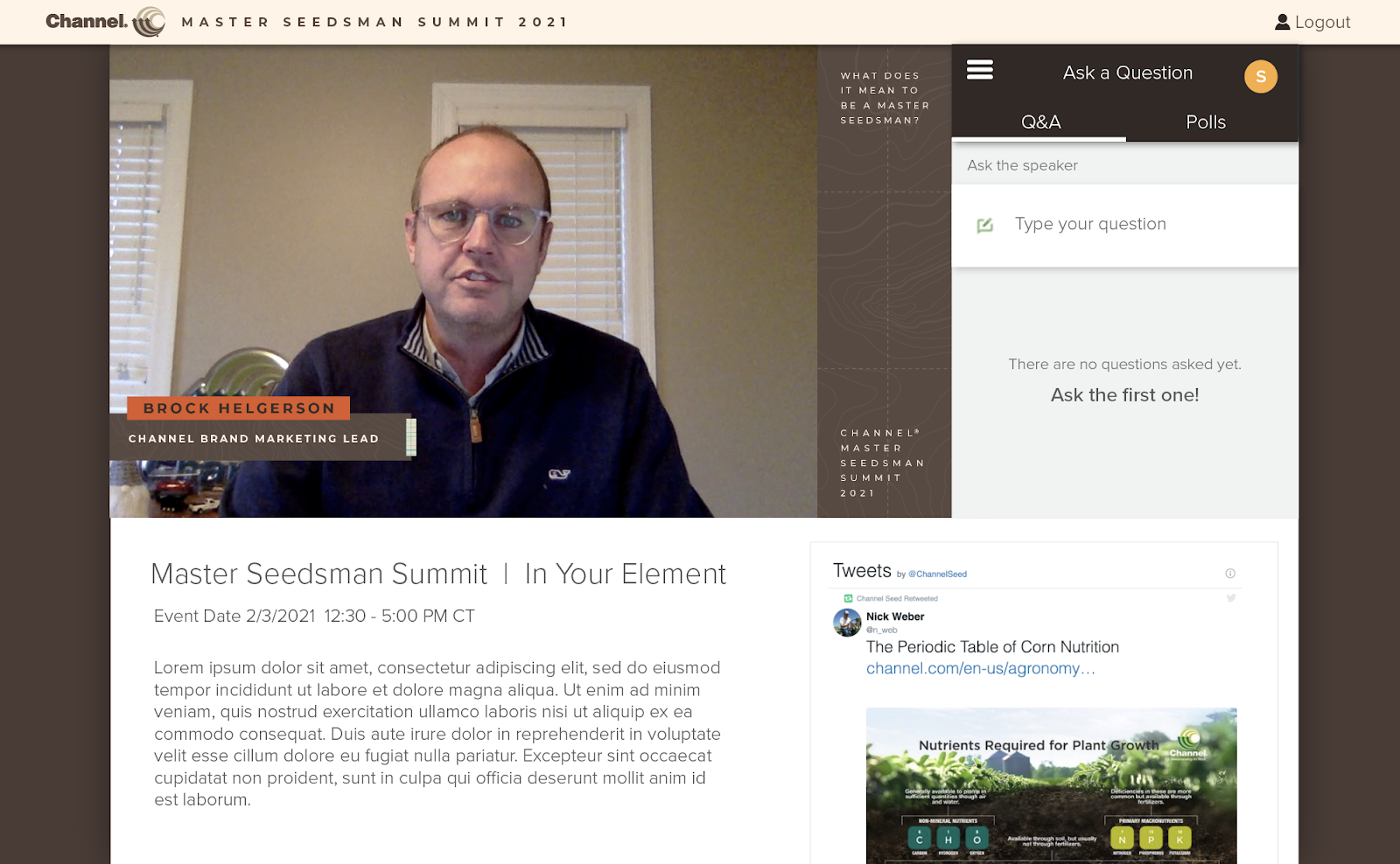Click the Nick Weber author name
Screen dimensions: 1400x864
[x=895, y=617]
